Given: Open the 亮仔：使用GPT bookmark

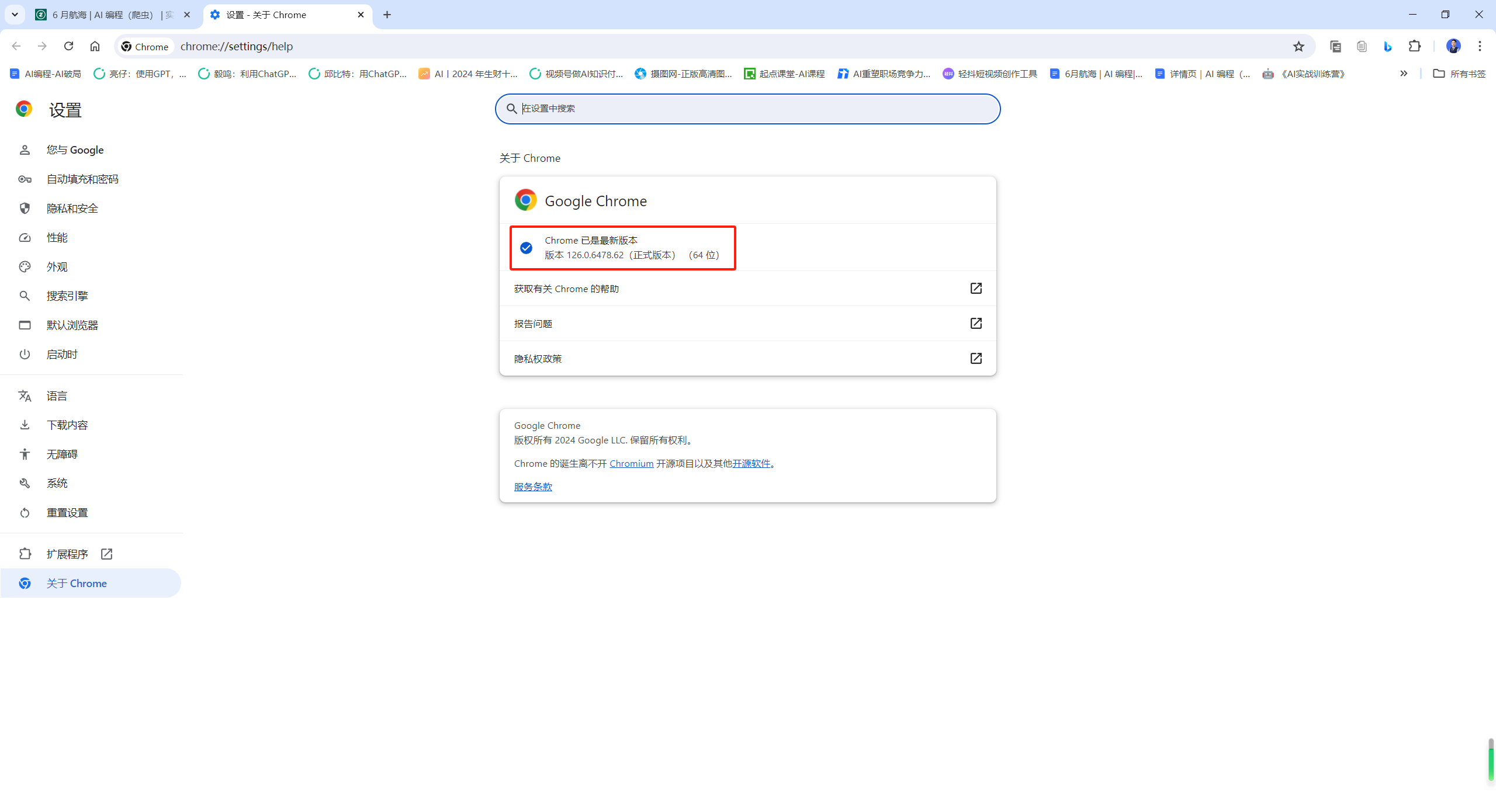Looking at the screenshot, I should pyautogui.click(x=140, y=74).
